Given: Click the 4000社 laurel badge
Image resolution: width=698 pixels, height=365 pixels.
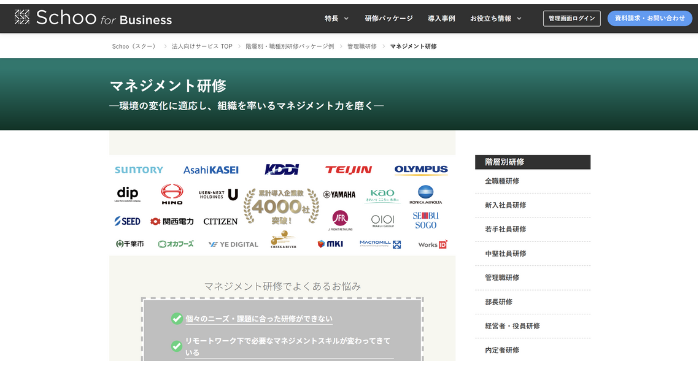Looking at the screenshot, I should (281, 207).
